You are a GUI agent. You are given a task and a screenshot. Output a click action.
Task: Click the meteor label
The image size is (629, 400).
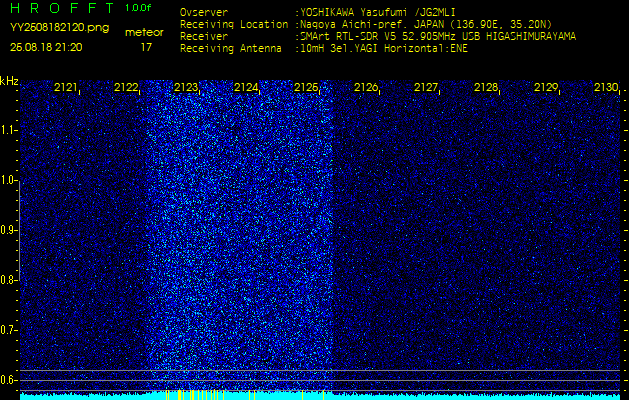coord(144,33)
